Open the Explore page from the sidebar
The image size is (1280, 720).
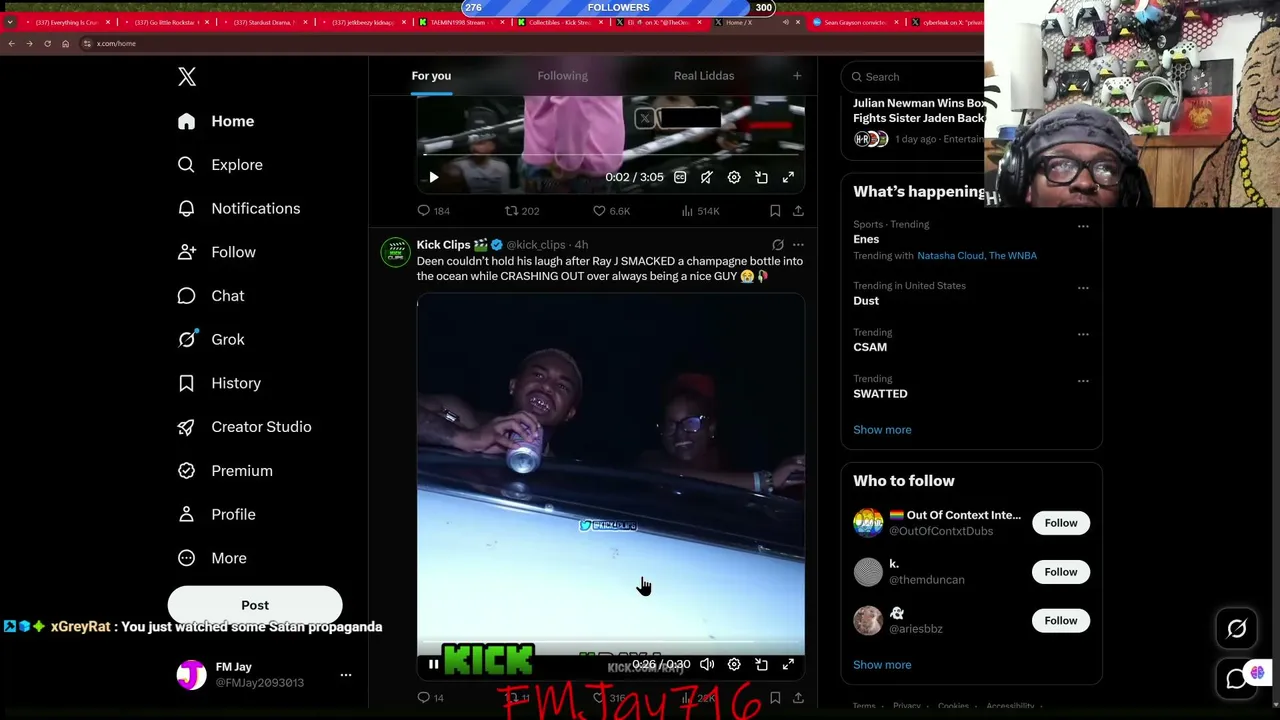220,165
